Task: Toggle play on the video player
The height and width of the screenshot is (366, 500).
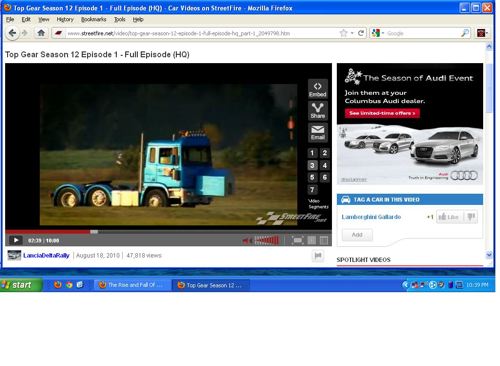Action: coord(15,240)
